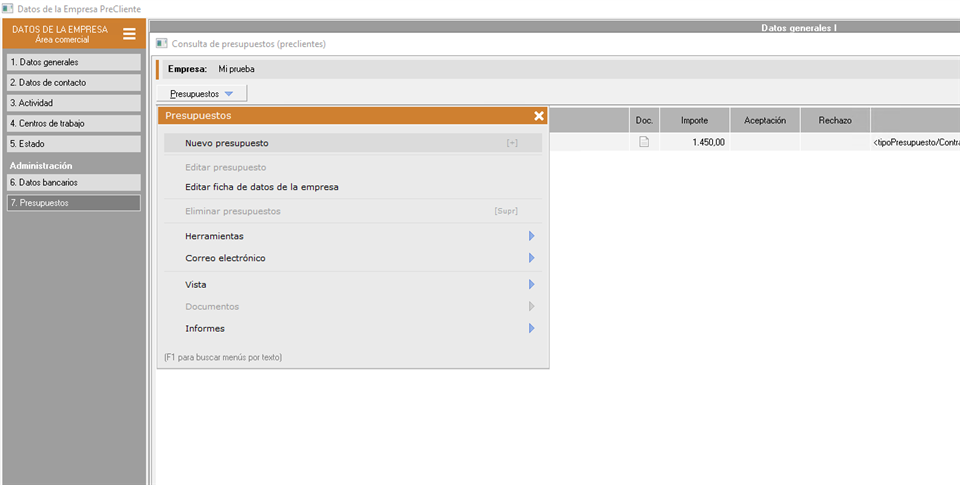Open 5. Estado section
This screenshot has width=960, height=485.
pyautogui.click(x=73, y=144)
